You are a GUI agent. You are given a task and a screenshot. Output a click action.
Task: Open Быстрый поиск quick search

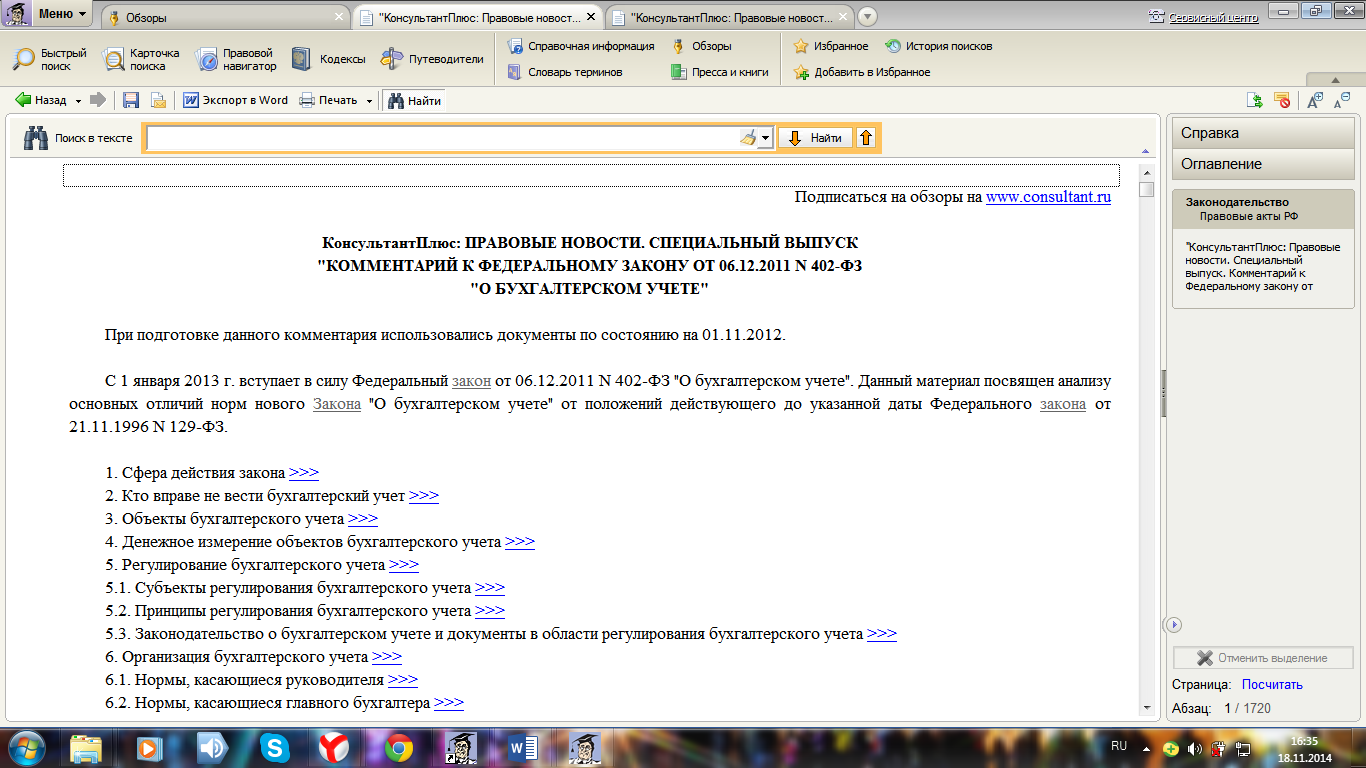50,59
